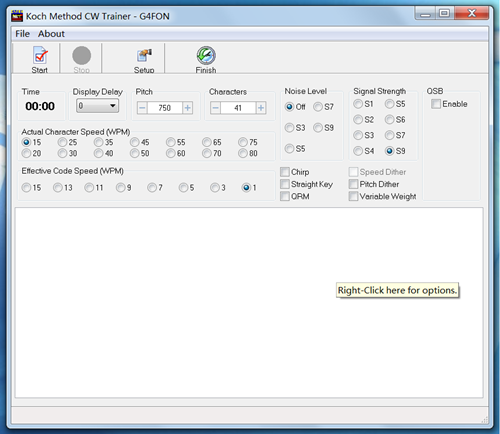Set Noise Level to S9
This screenshot has width=500, height=434.
[x=318, y=128]
